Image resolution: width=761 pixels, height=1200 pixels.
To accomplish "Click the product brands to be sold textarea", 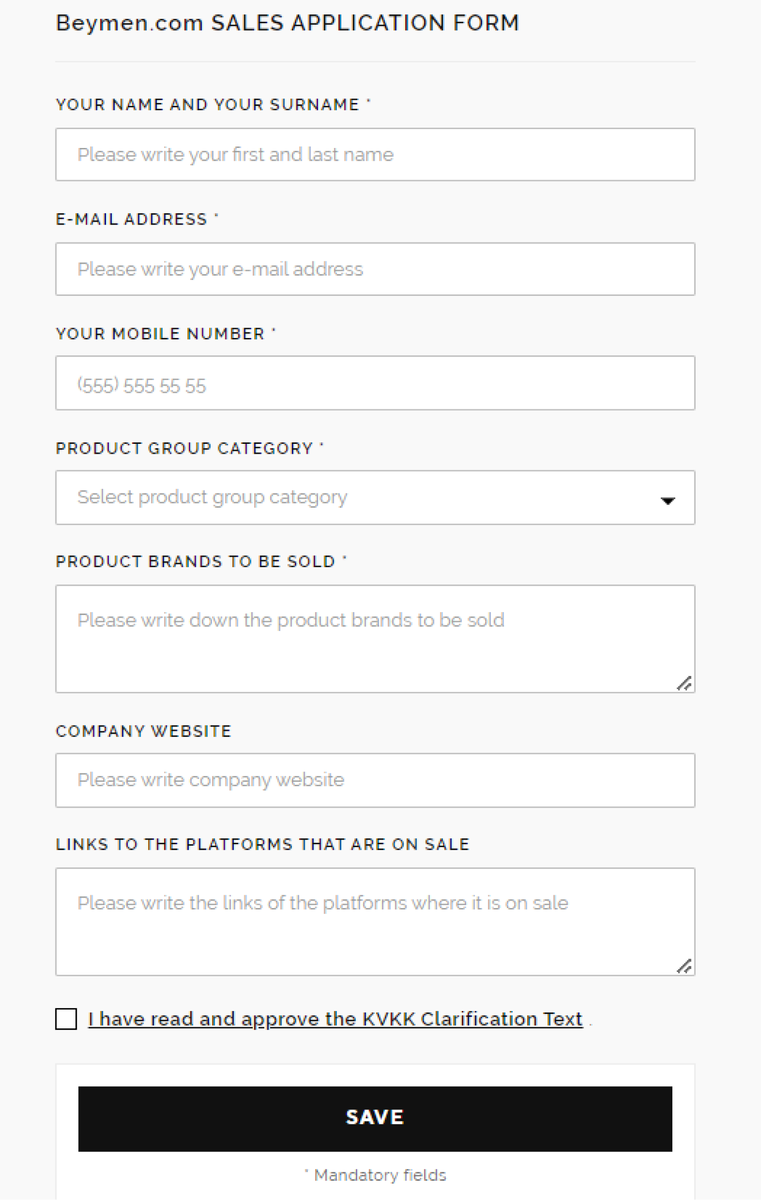I will (375, 638).
